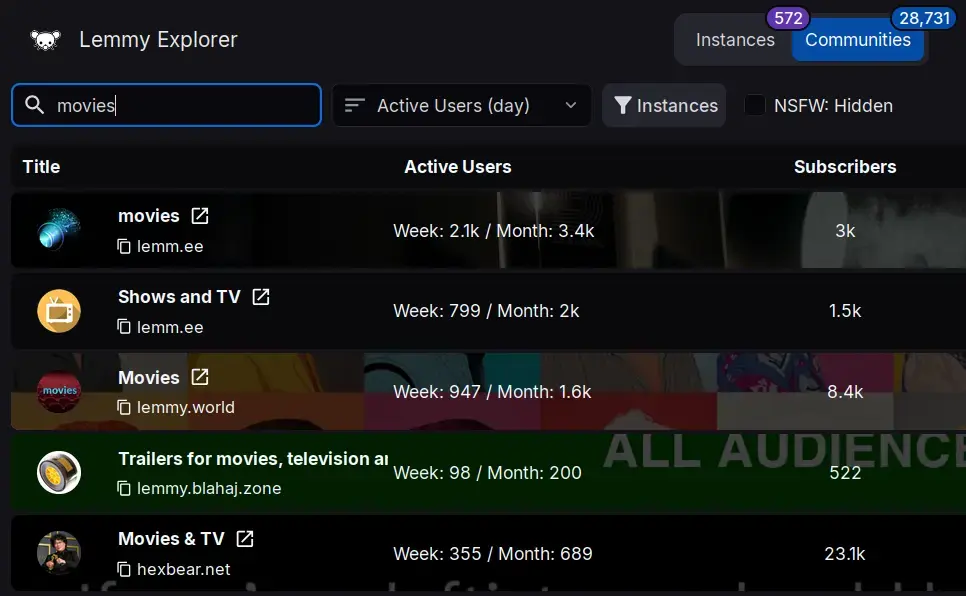Click the Trailers community film reel avatar
This screenshot has width=966, height=596.
[59, 473]
